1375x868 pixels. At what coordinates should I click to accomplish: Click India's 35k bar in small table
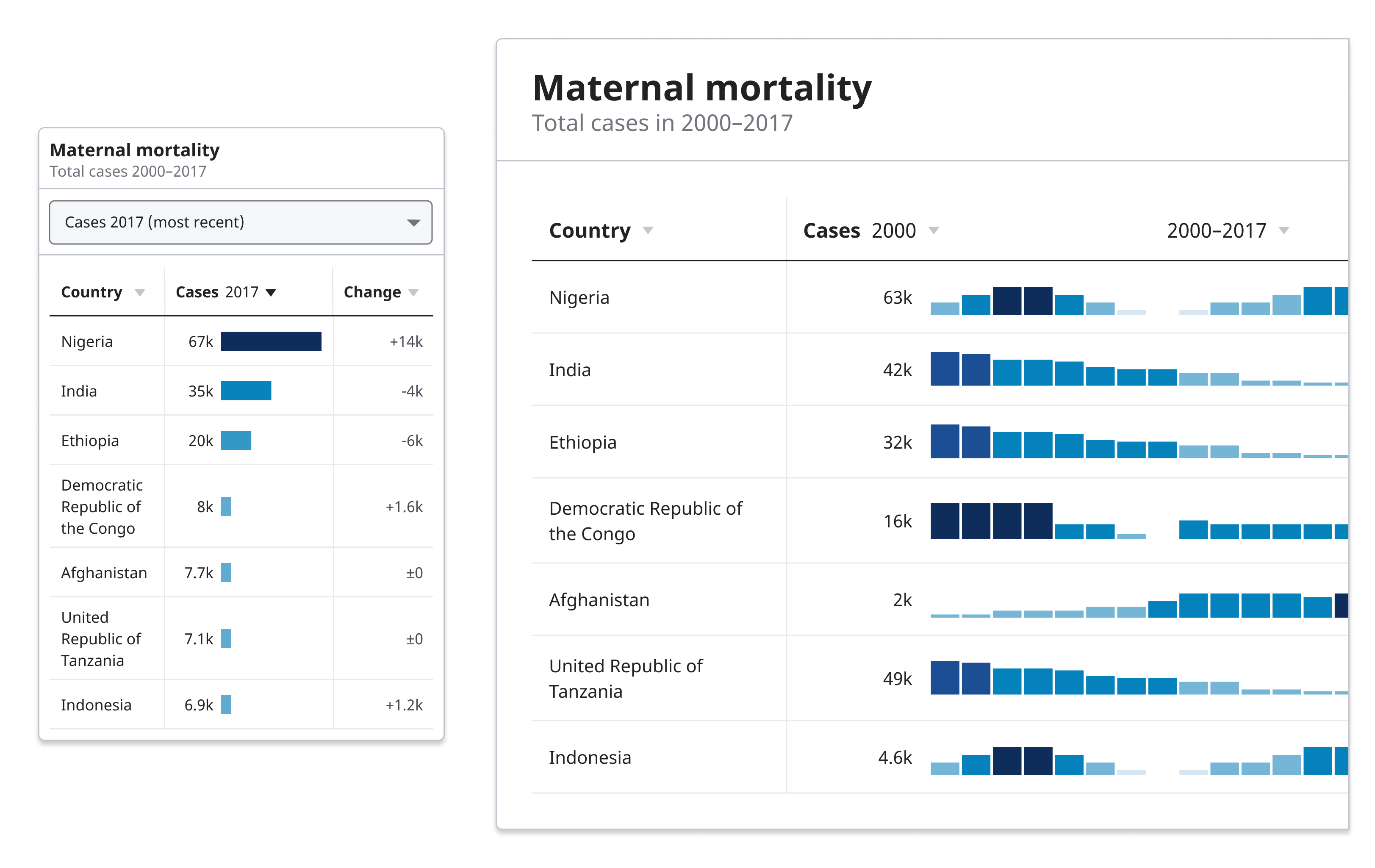click(x=246, y=391)
